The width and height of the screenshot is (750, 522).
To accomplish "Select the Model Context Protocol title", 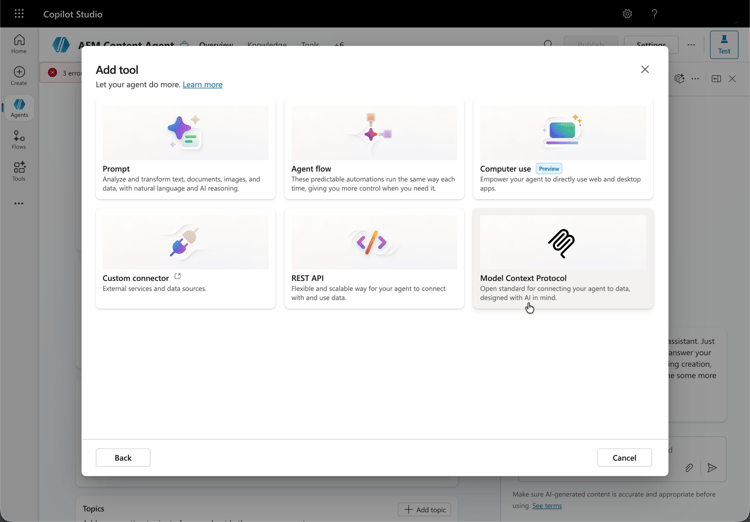I will point(523,278).
